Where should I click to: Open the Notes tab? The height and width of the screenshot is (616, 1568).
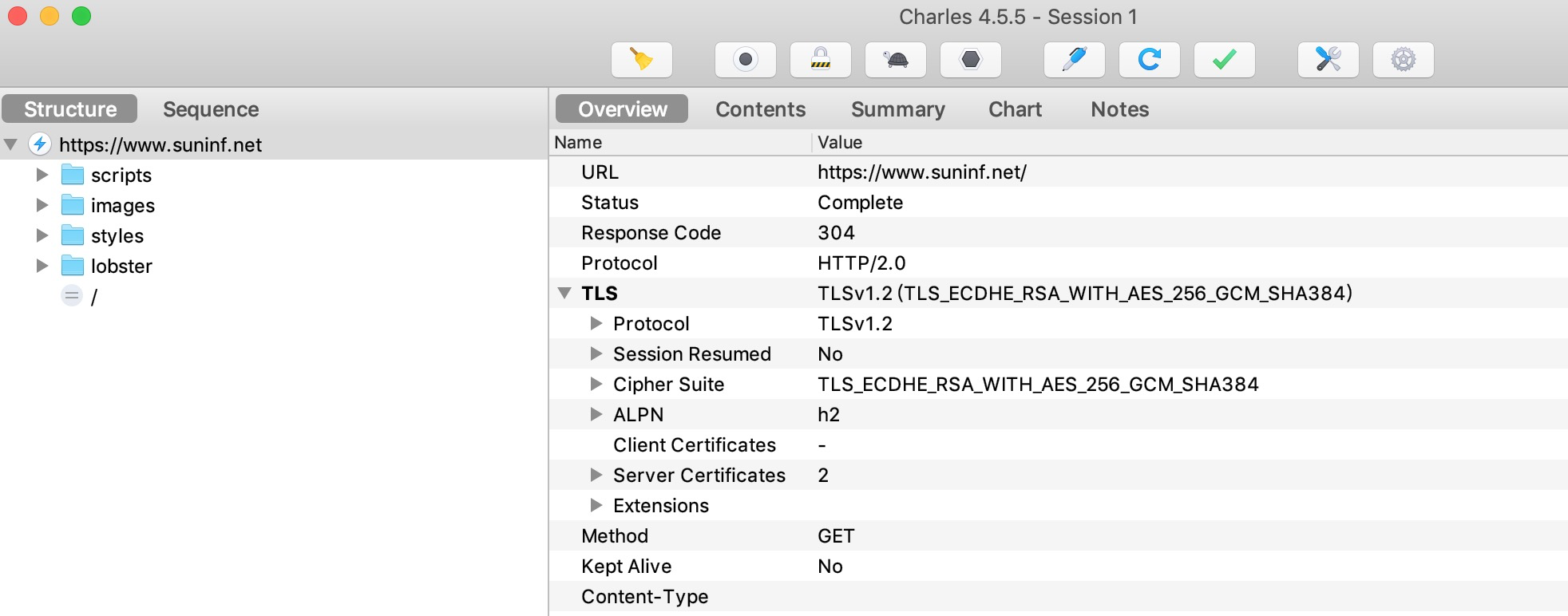[x=1119, y=109]
